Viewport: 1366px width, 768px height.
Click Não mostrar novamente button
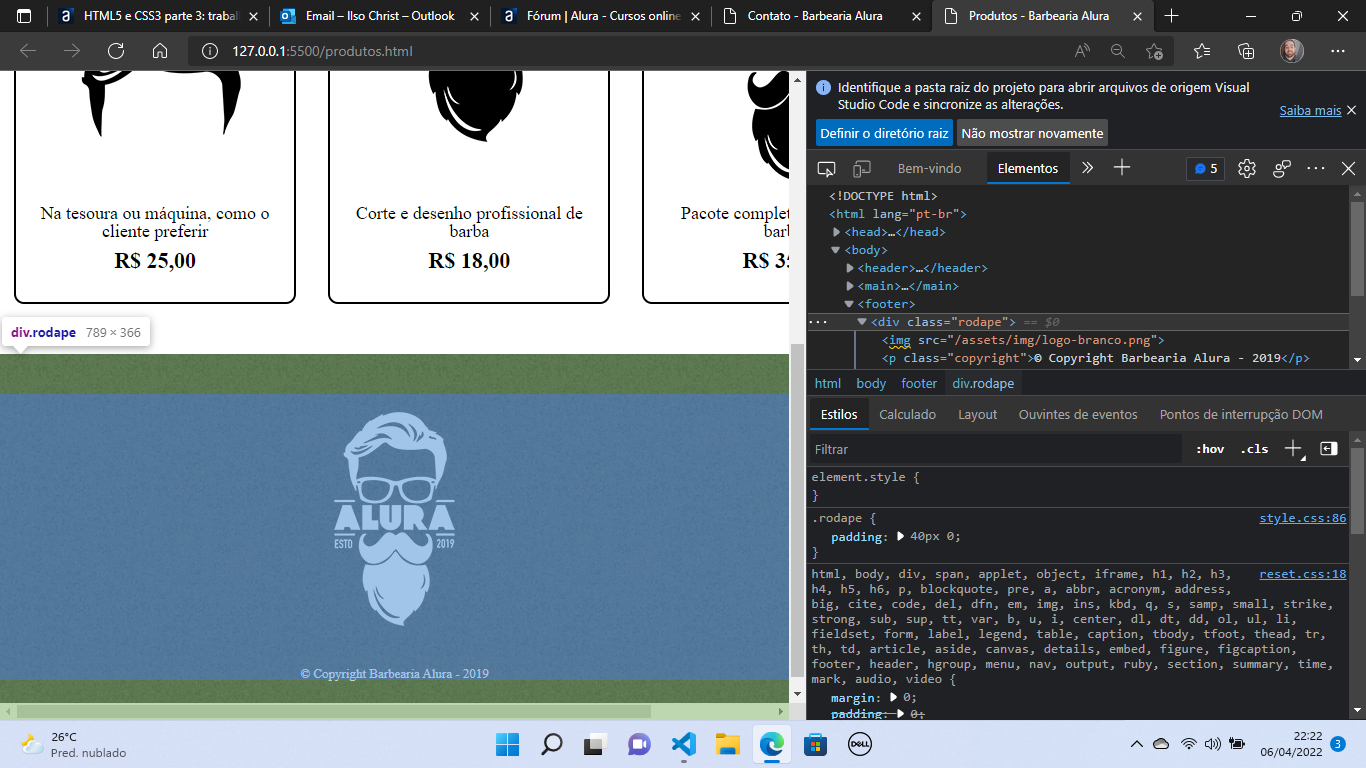tap(1032, 133)
